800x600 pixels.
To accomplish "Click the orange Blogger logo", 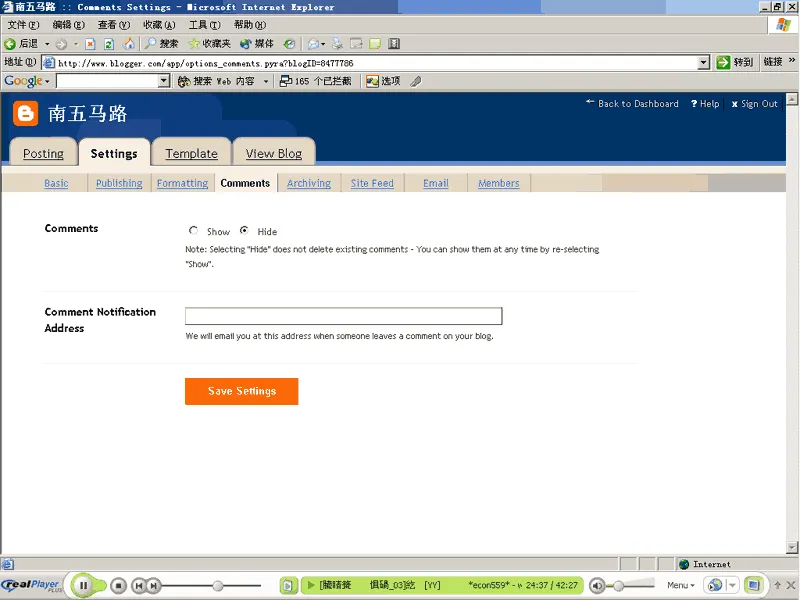I will pyautogui.click(x=26, y=114).
